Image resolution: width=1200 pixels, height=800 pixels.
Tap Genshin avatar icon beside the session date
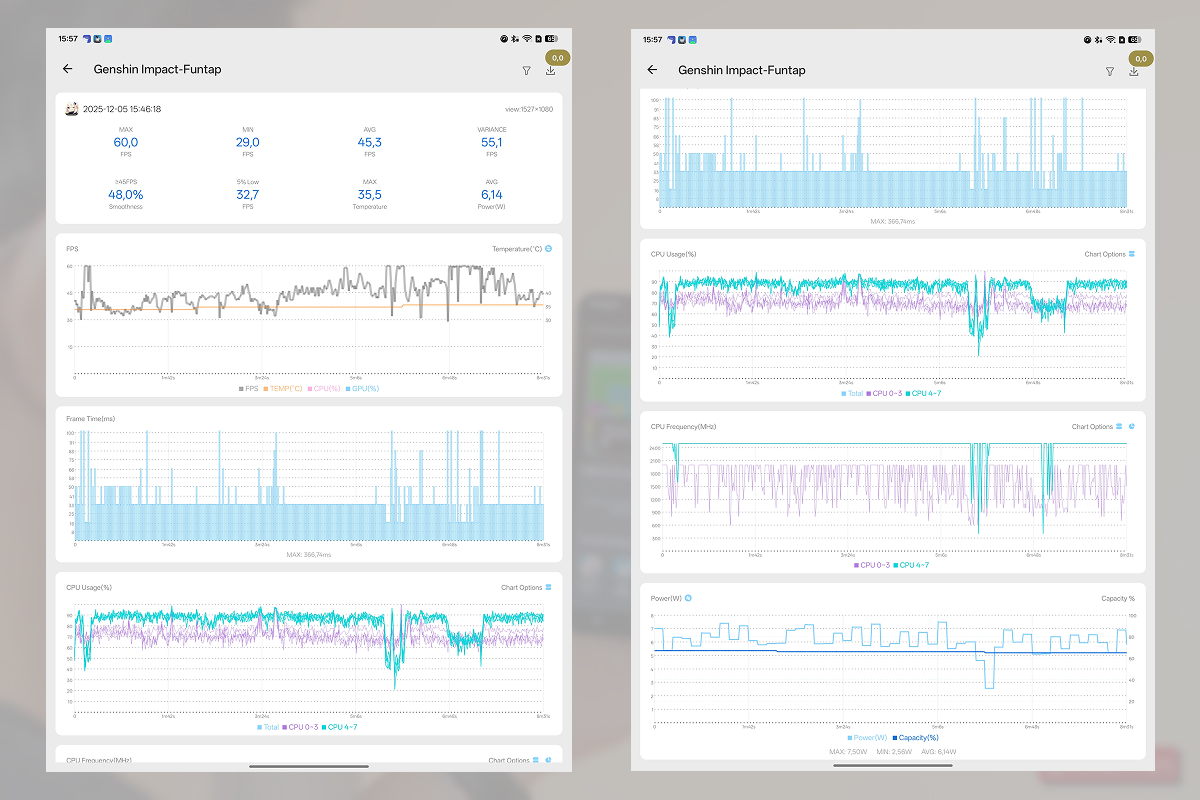[x=72, y=109]
